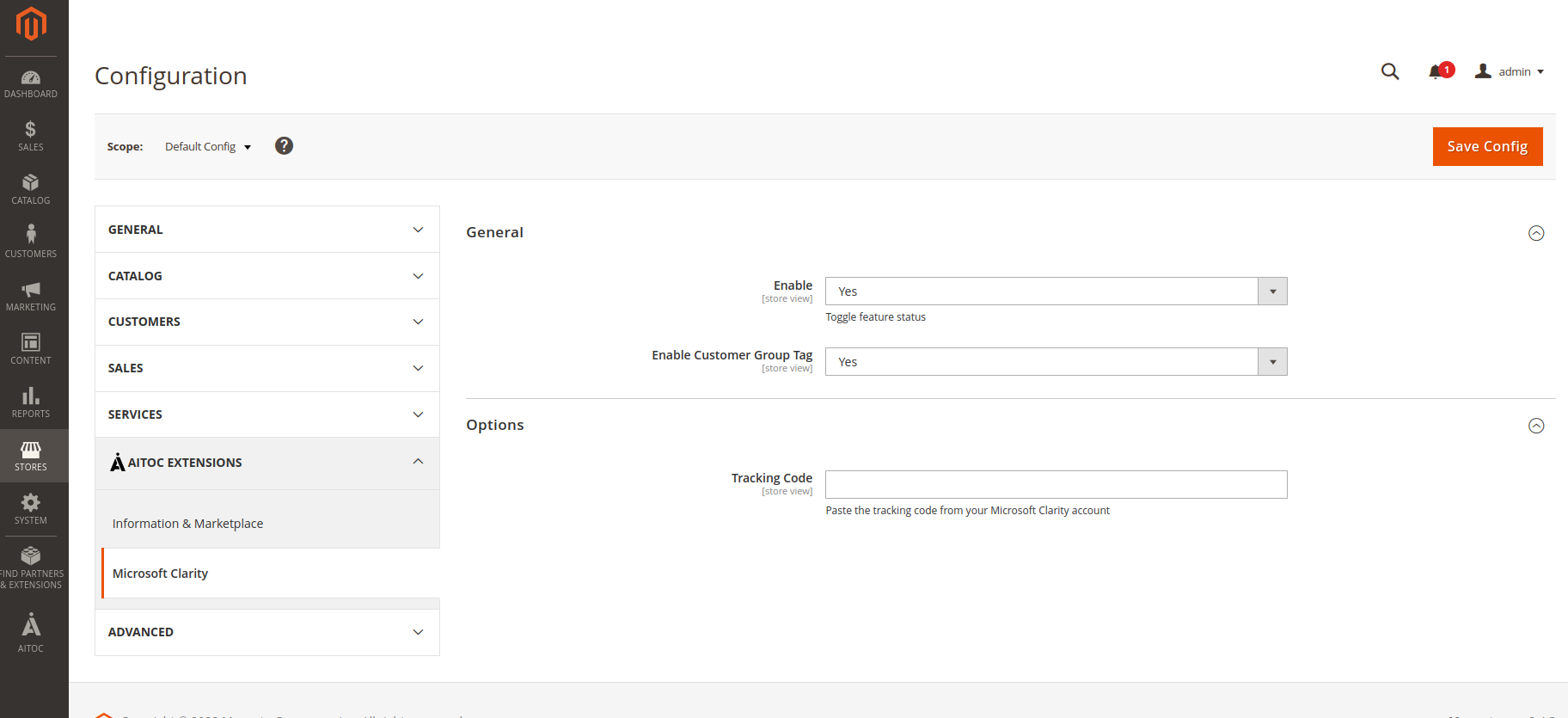Image resolution: width=1568 pixels, height=718 pixels.
Task: Click the Save Config button
Action: 1487,146
